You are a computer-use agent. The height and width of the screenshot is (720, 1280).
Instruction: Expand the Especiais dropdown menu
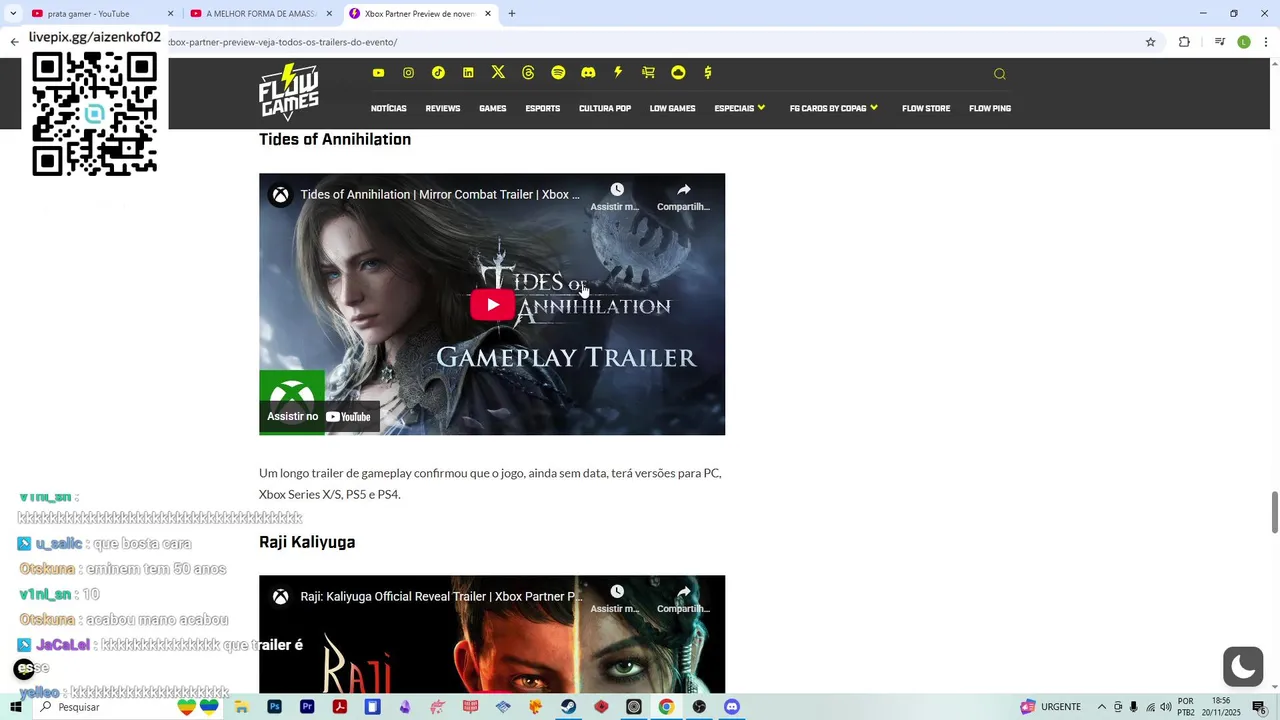click(740, 108)
